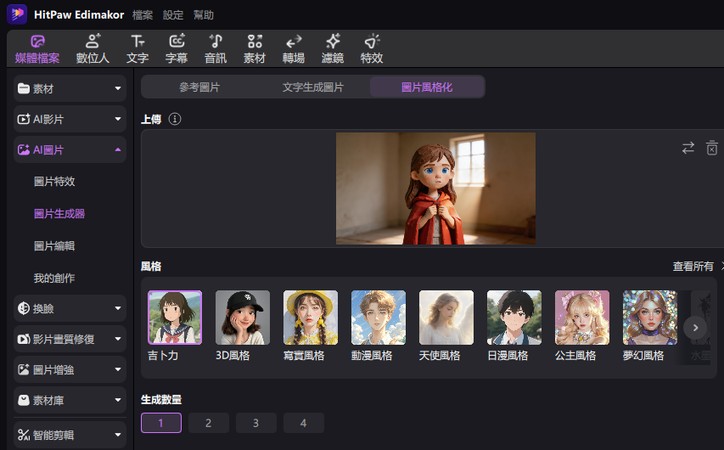Open the 字幕 subtitles tool
Screen dimensions: 724x450
point(176,48)
